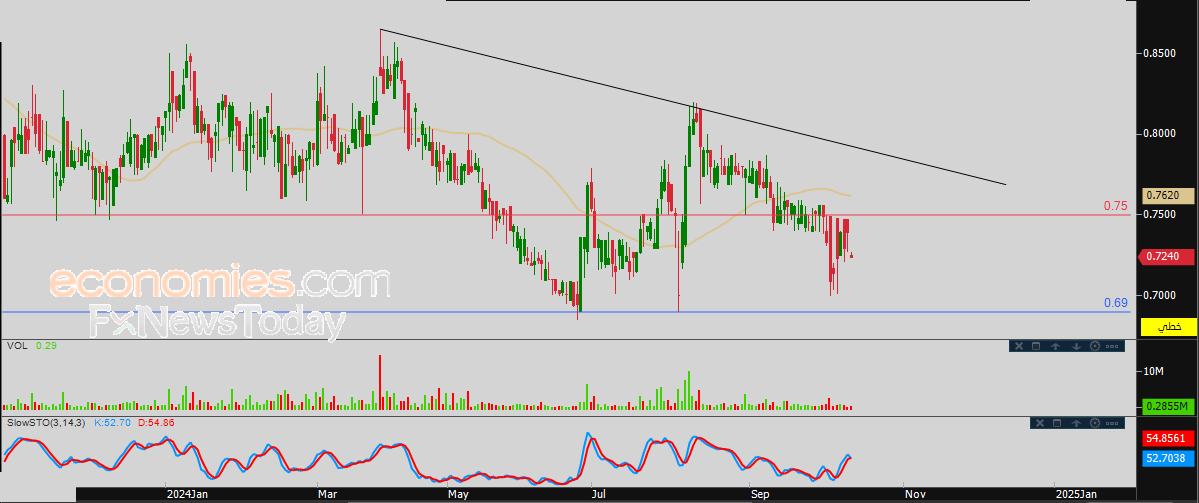The image size is (1199, 503).
Task: Click the 0.8500 price axis label
Action: 1159,54
